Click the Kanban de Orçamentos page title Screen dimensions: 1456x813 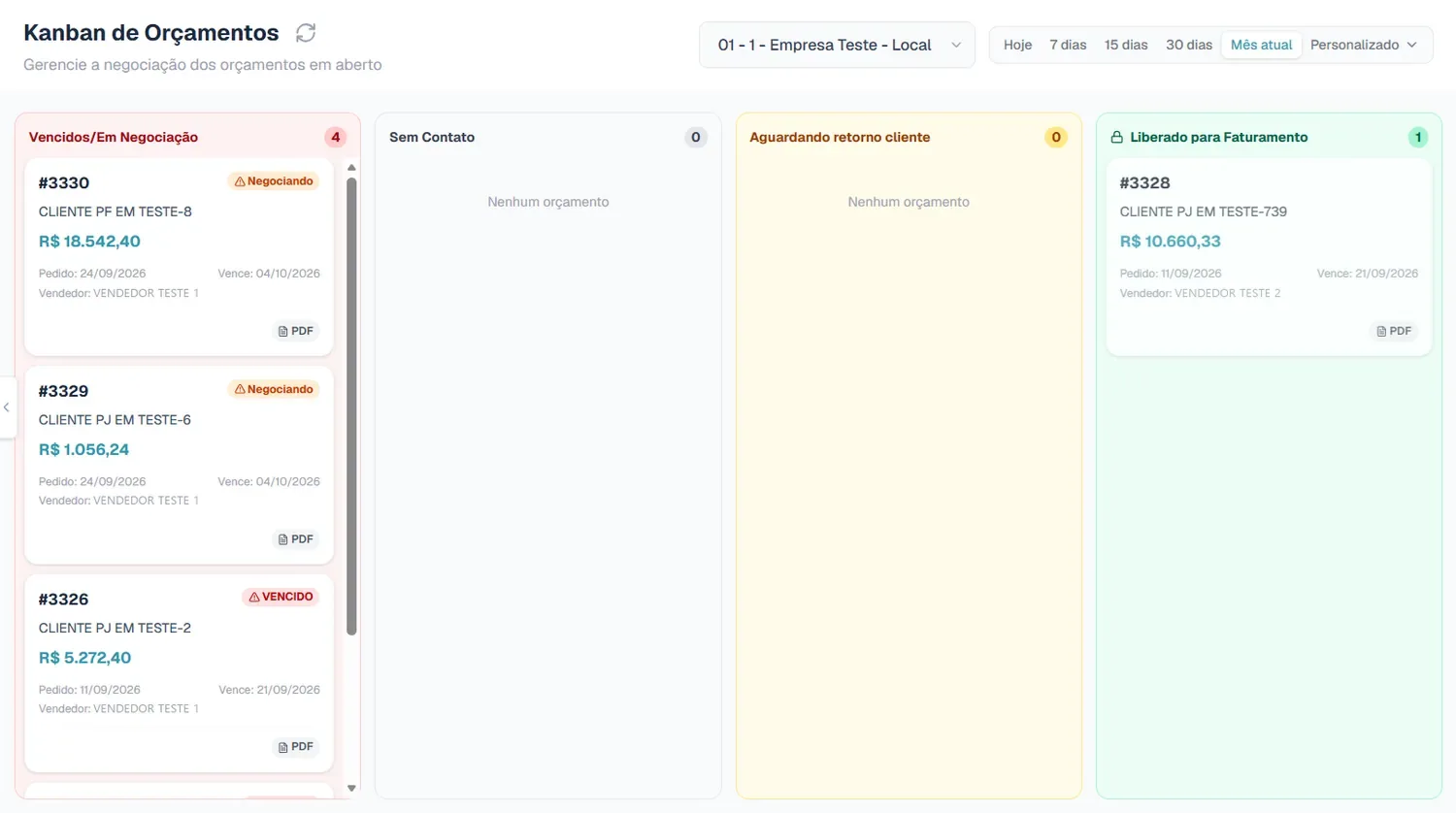coord(151,33)
